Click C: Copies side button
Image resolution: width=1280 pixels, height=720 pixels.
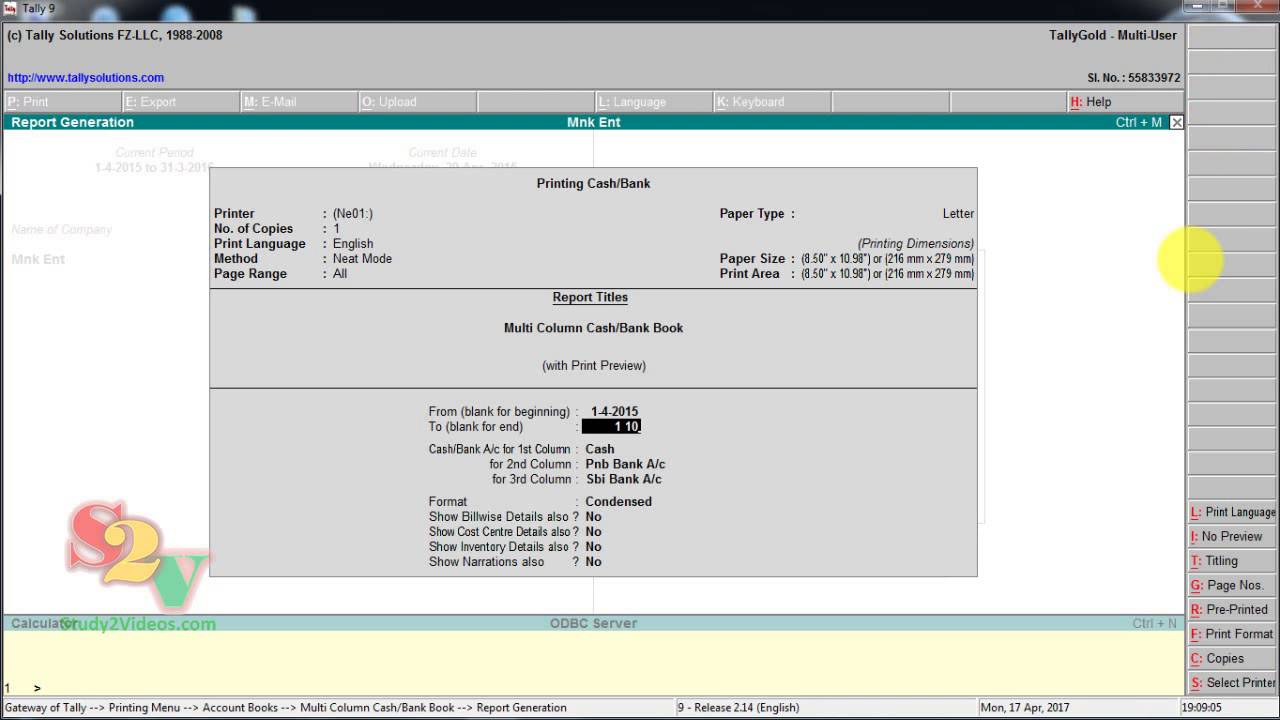pos(1233,658)
